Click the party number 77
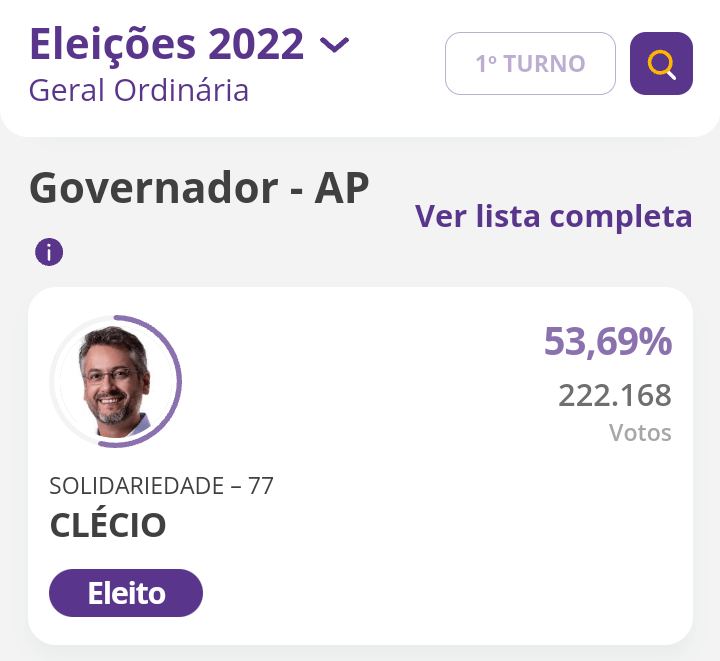The width and height of the screenshot is (720, 661). (261, 486)
